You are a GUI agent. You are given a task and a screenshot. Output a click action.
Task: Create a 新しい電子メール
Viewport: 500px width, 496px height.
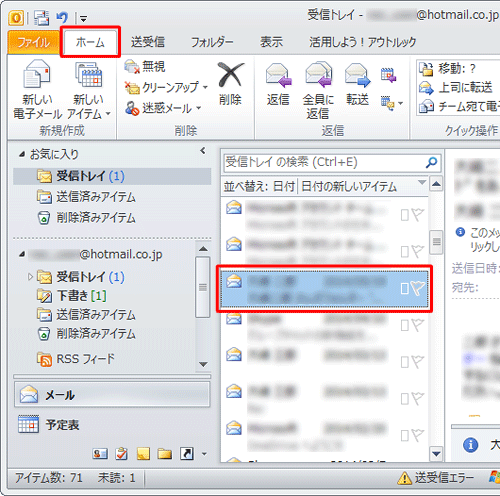tap(37, 89)
